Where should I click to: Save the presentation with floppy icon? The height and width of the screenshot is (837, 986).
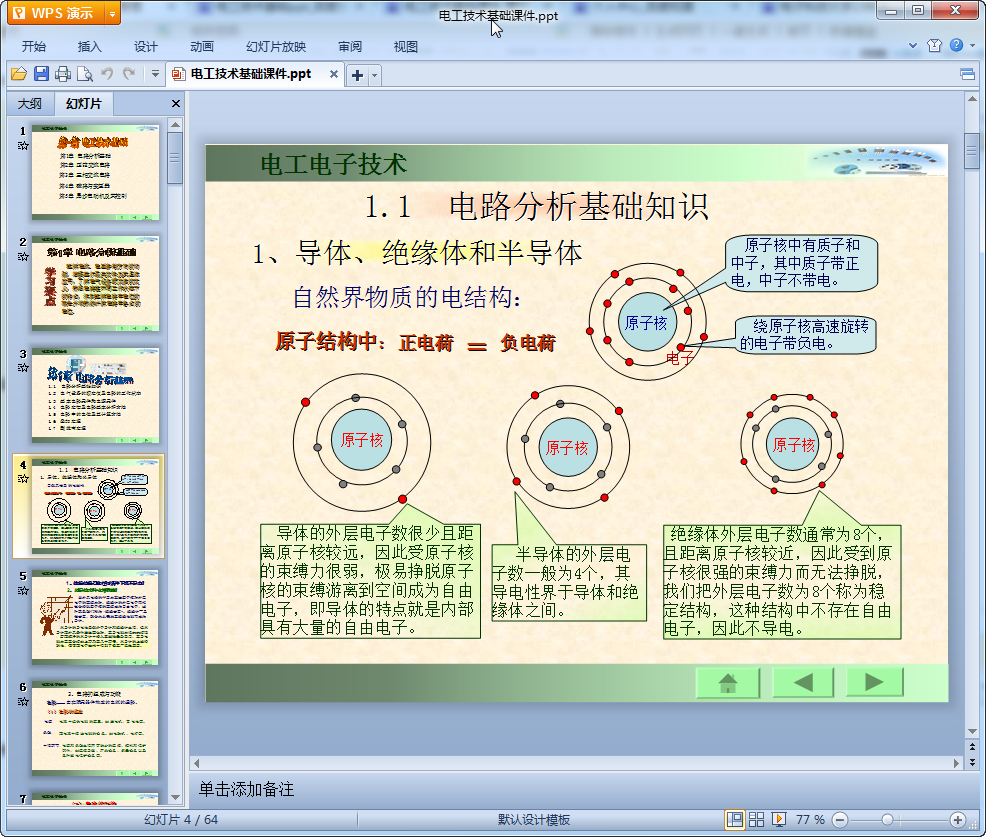(42, 74)
